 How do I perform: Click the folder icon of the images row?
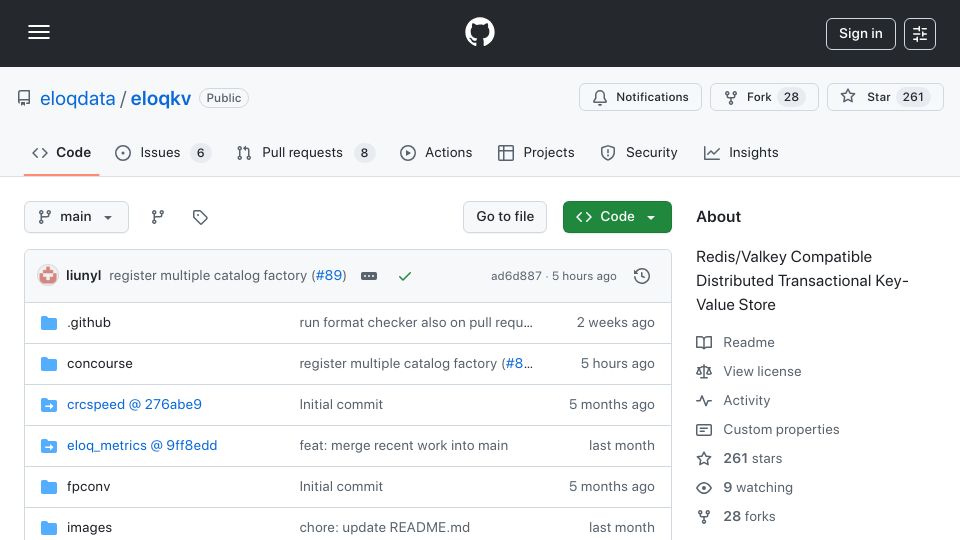49,528
